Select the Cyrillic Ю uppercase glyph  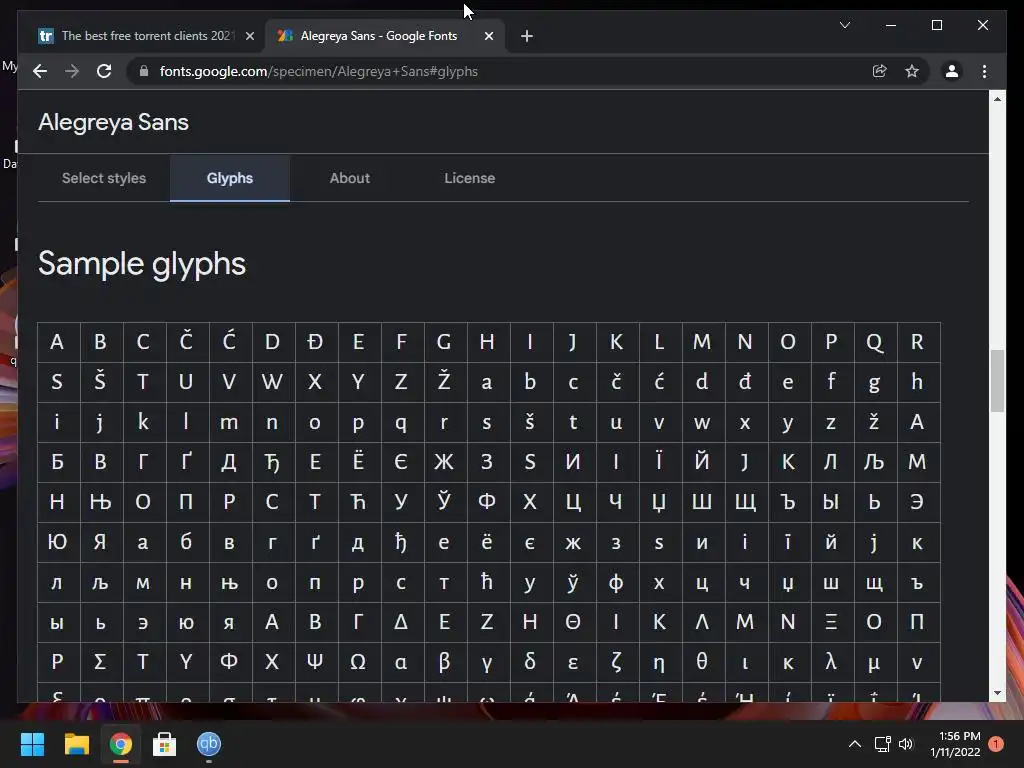(x=57, y=541)
